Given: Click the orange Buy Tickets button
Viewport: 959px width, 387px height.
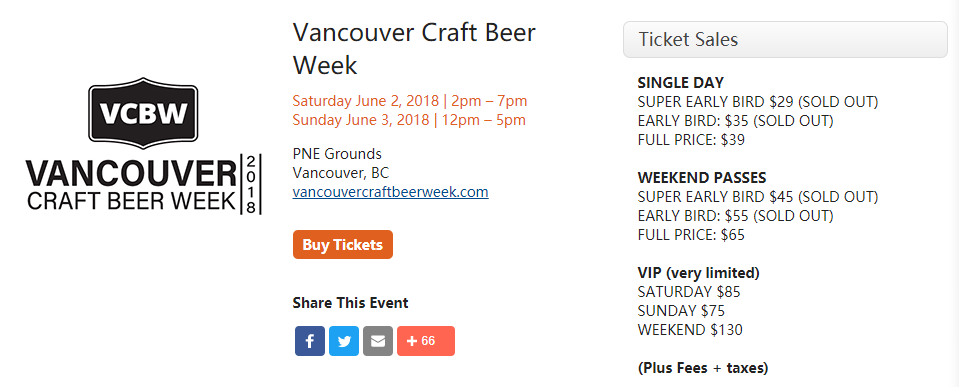Looking at the screenshot, I should pos(342,245).
